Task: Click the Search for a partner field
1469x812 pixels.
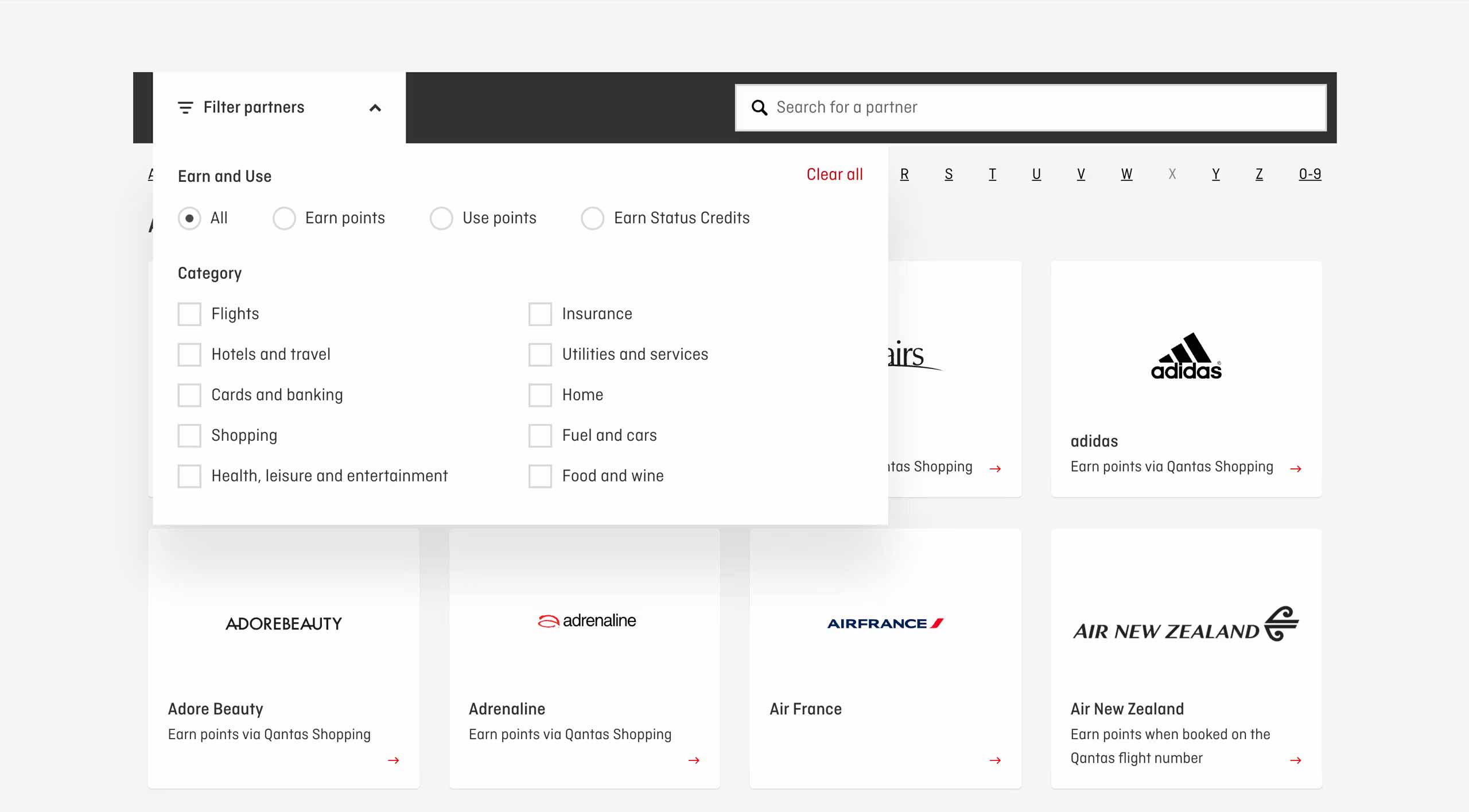Action: click(1031, 107)
